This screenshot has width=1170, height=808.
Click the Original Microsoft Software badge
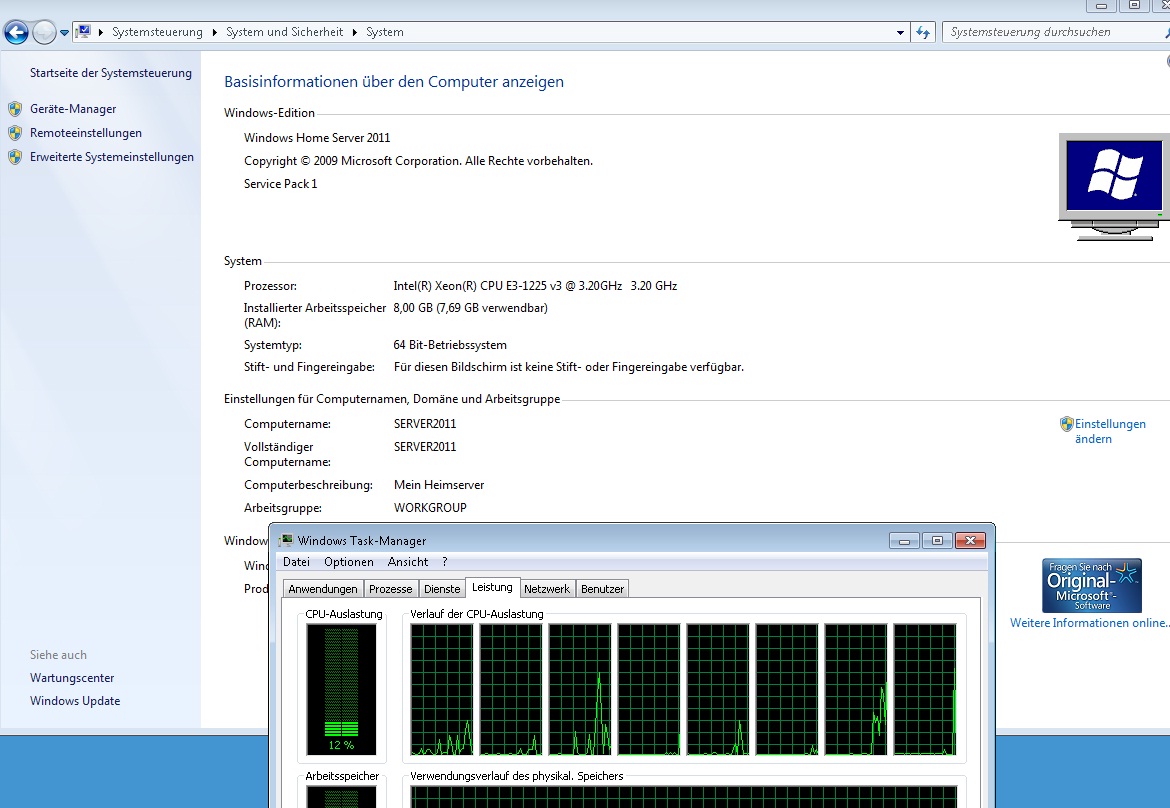(x=1092, y=586)
